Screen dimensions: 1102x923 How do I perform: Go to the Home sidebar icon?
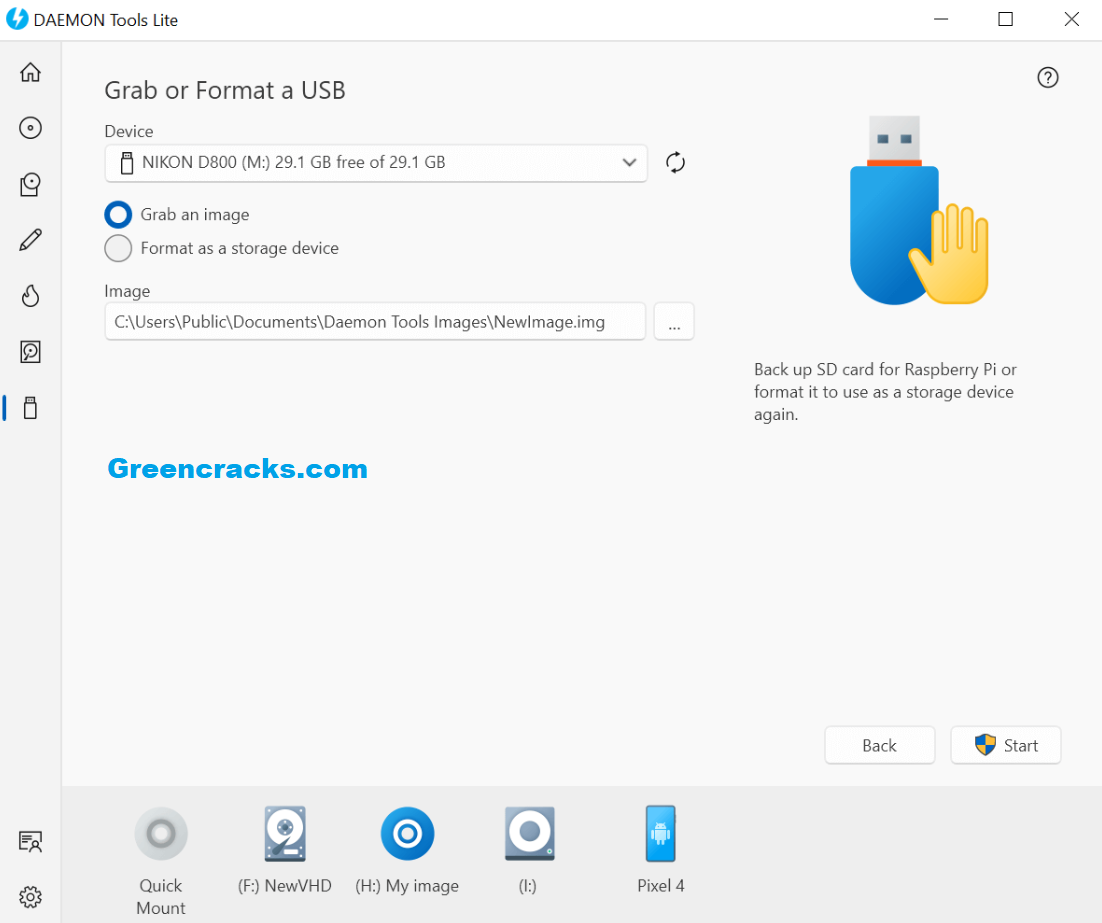pos(30,72)
